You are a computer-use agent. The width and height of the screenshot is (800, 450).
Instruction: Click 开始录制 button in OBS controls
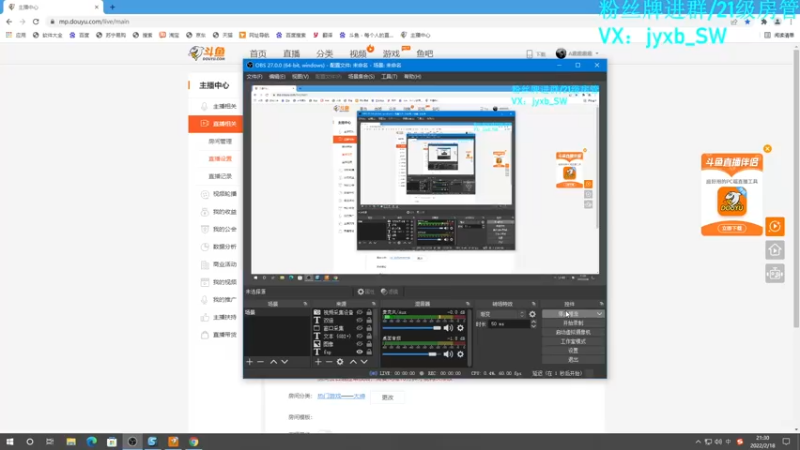coord(573,323)
